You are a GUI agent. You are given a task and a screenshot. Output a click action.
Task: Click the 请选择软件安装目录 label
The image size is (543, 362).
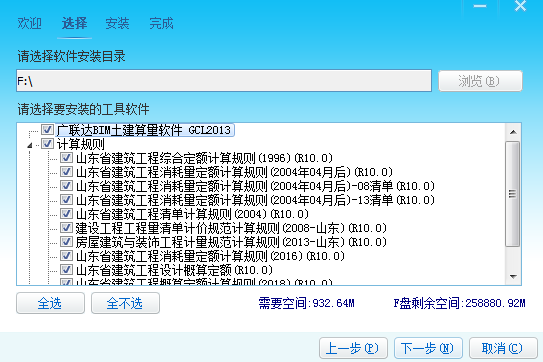(71, 56)
